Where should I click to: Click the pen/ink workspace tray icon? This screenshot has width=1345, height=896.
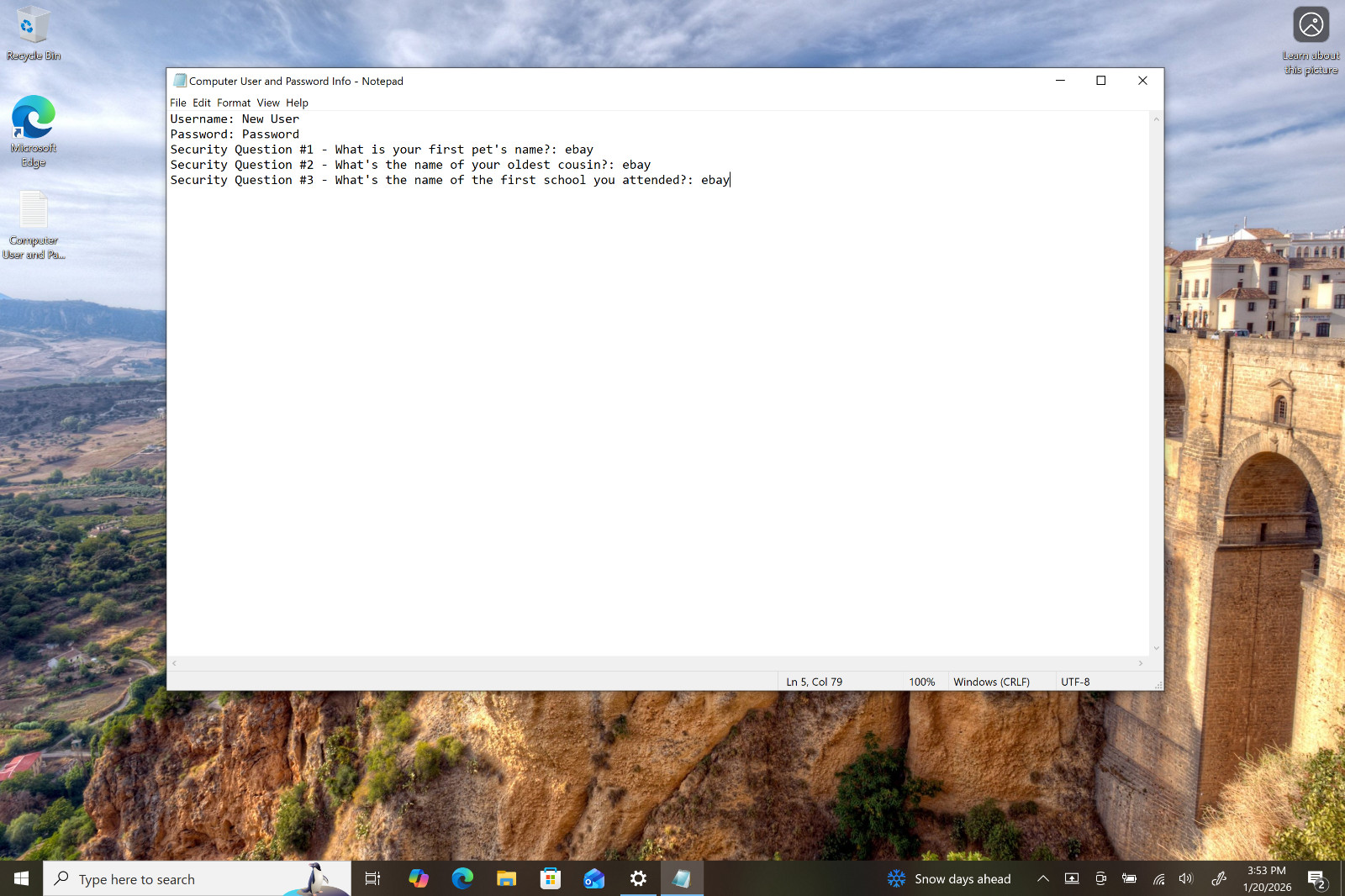[1219, 878]
